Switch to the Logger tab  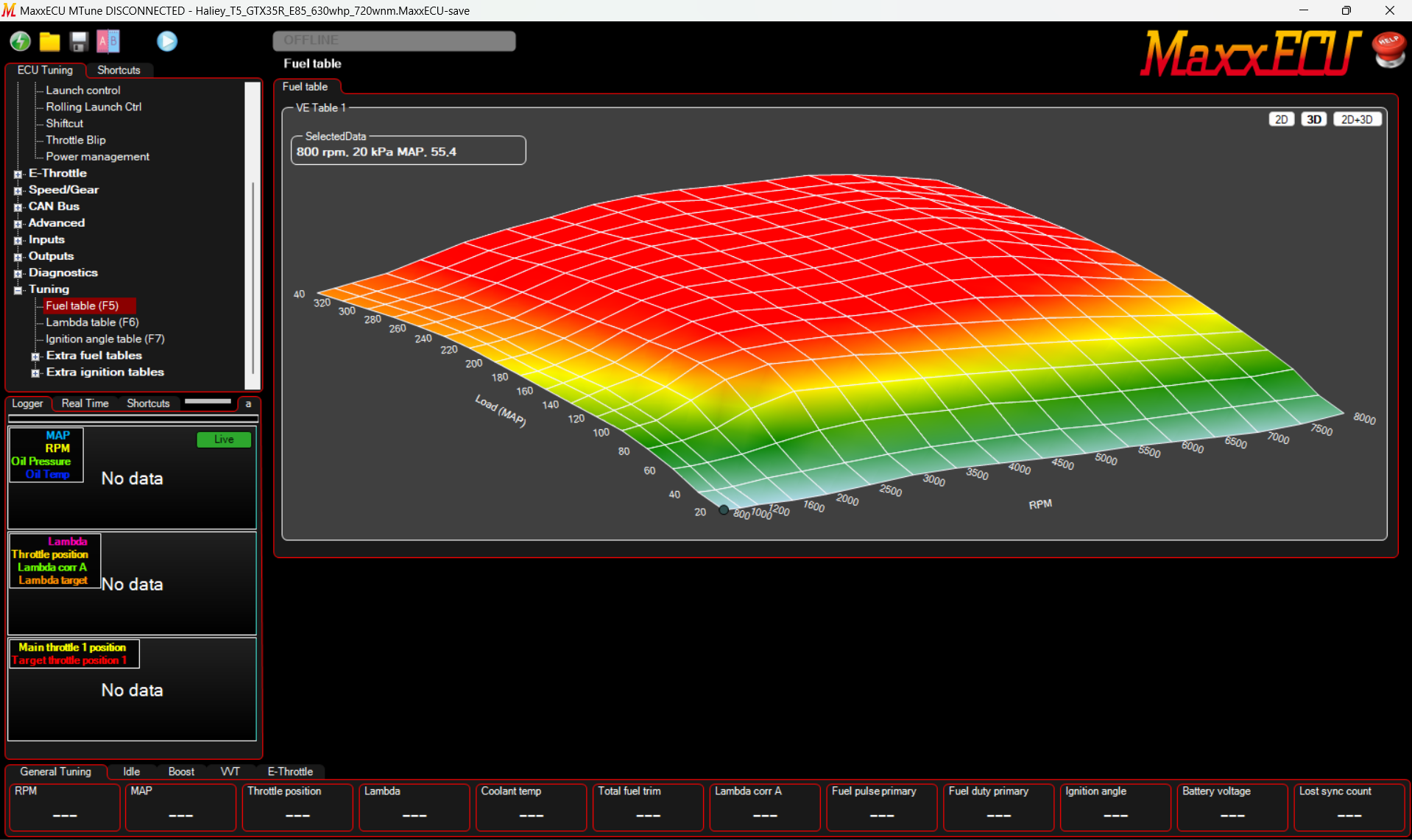pyautogui.click(x=27, y=403)
